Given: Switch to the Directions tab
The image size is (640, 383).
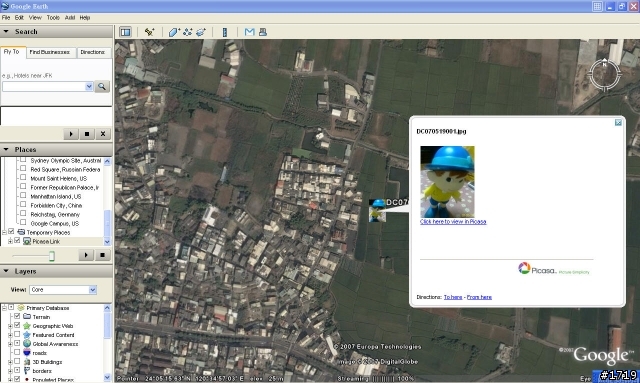Looking at the screenshot, I should 93,52.
